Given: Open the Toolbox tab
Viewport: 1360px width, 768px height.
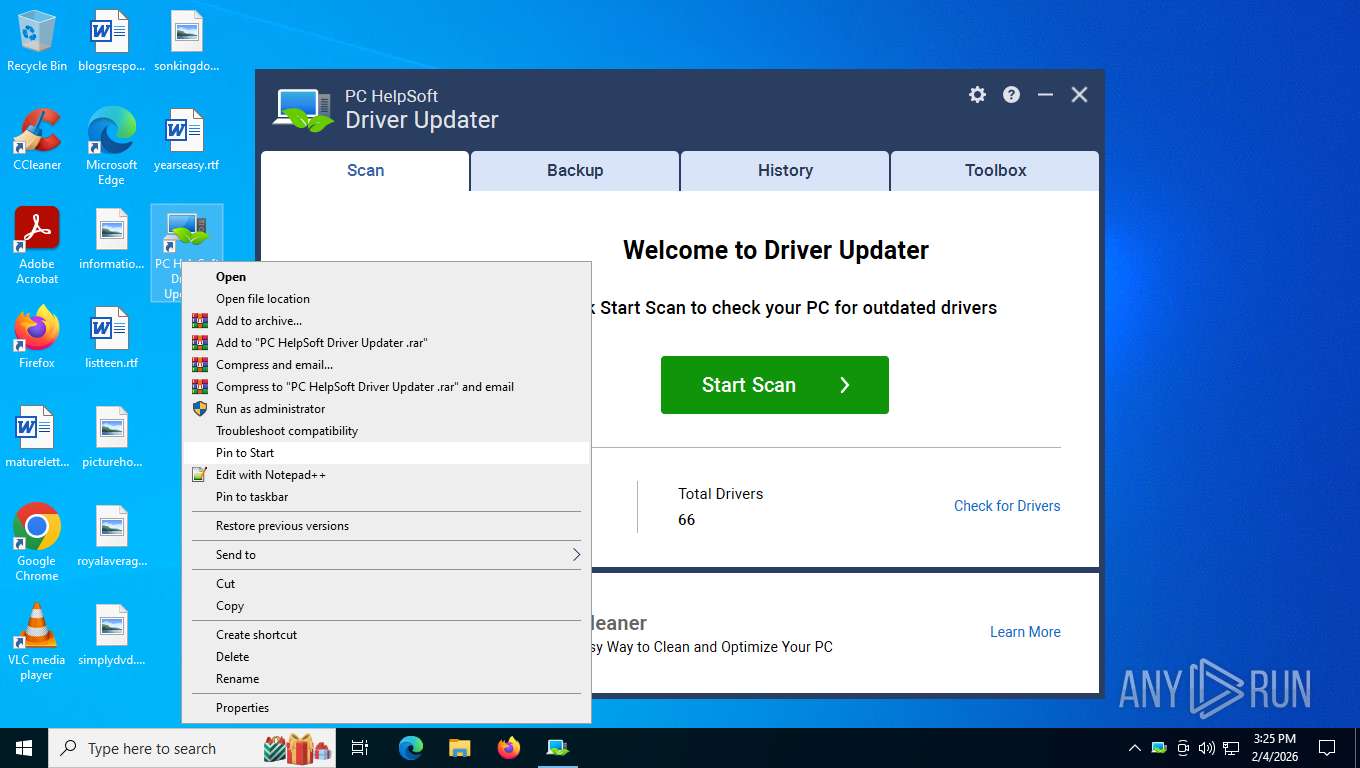Looking at the screenshot, I should [x=995, y=170].
